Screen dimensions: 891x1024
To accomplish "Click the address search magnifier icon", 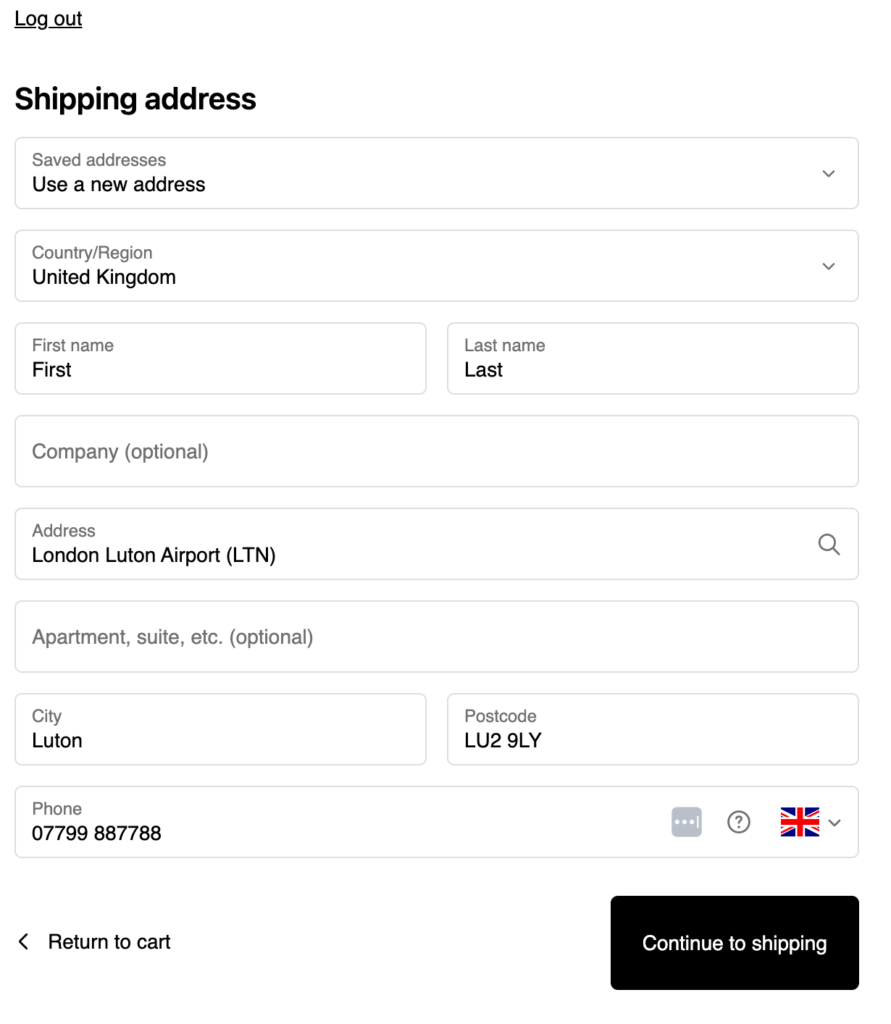I will tap(829, 544).
